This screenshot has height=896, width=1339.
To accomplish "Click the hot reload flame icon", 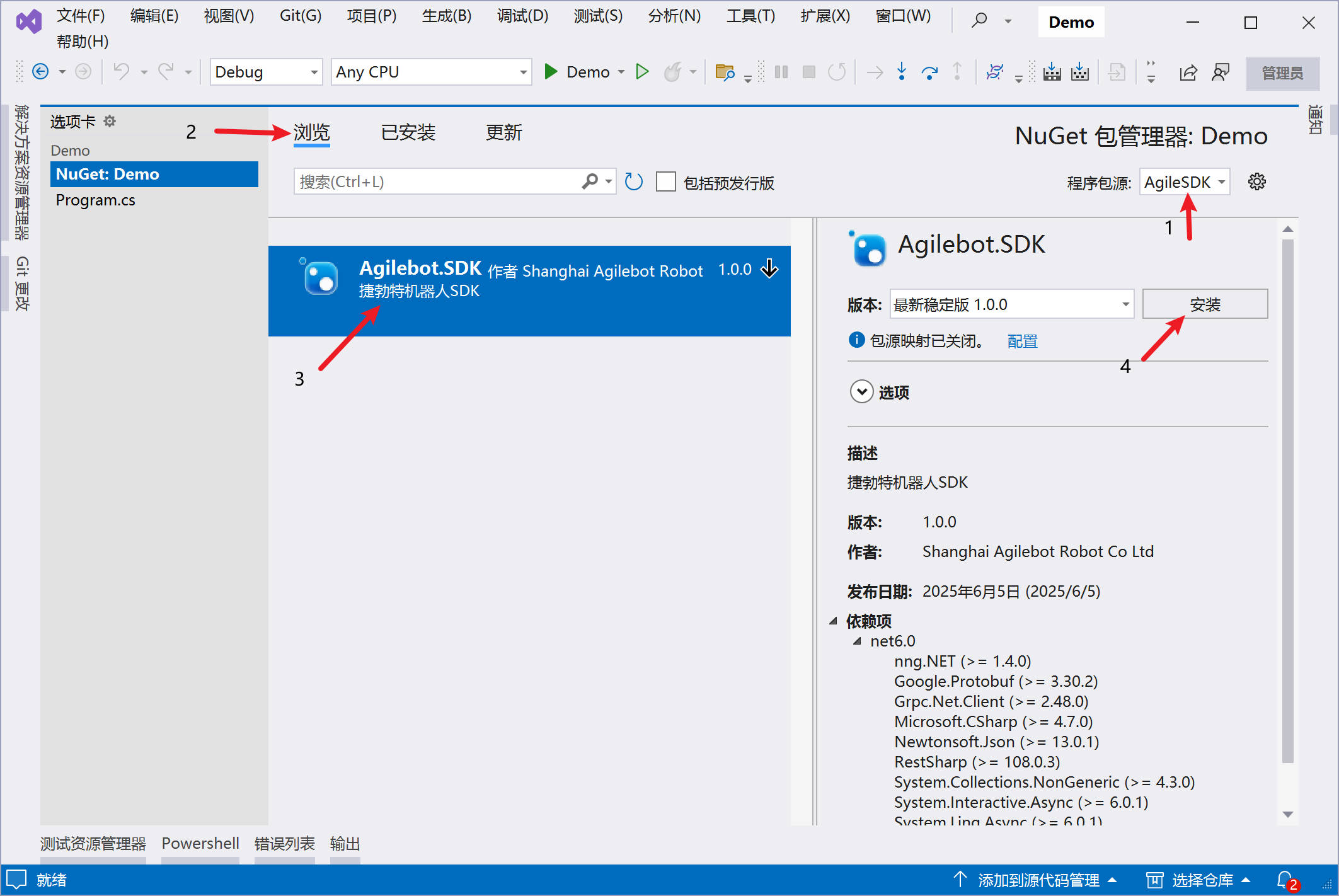I will 673,72.
